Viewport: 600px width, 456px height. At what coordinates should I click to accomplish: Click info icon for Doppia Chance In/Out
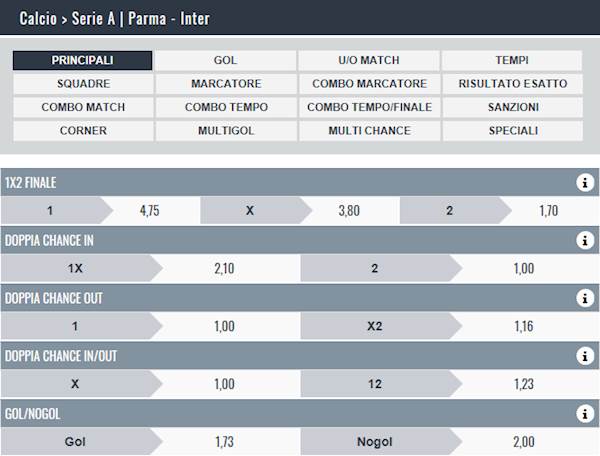[x=585, y=356]
